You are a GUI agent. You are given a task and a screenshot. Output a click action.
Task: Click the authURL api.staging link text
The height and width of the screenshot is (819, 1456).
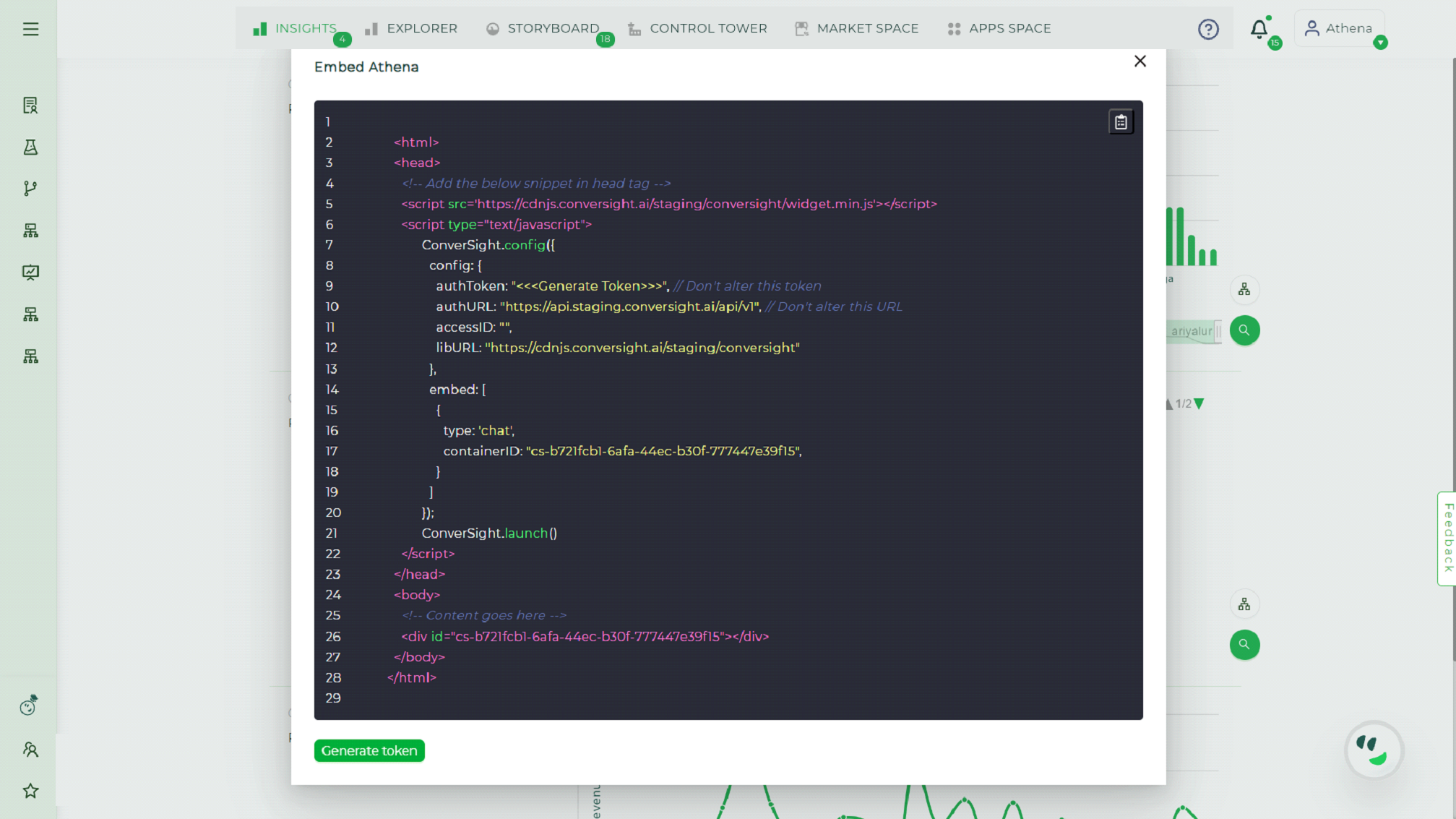(630, 306)
